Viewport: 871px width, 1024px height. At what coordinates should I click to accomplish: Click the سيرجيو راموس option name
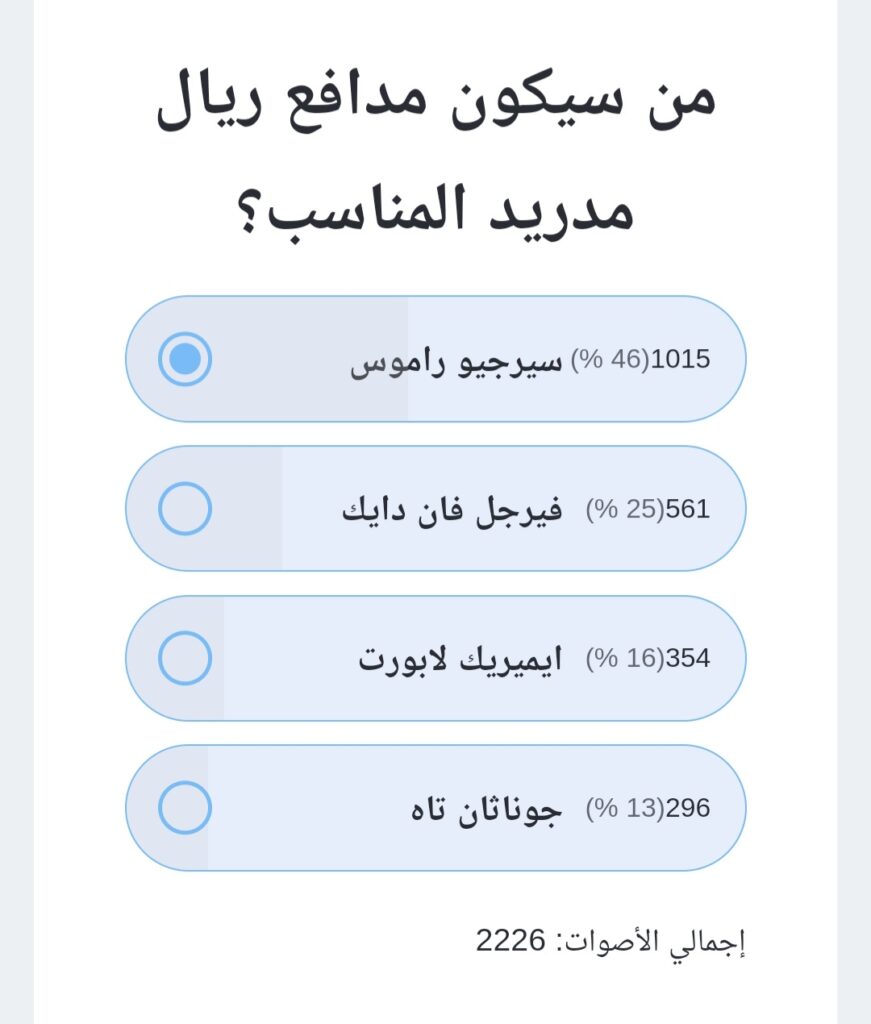tap(456, 361)
